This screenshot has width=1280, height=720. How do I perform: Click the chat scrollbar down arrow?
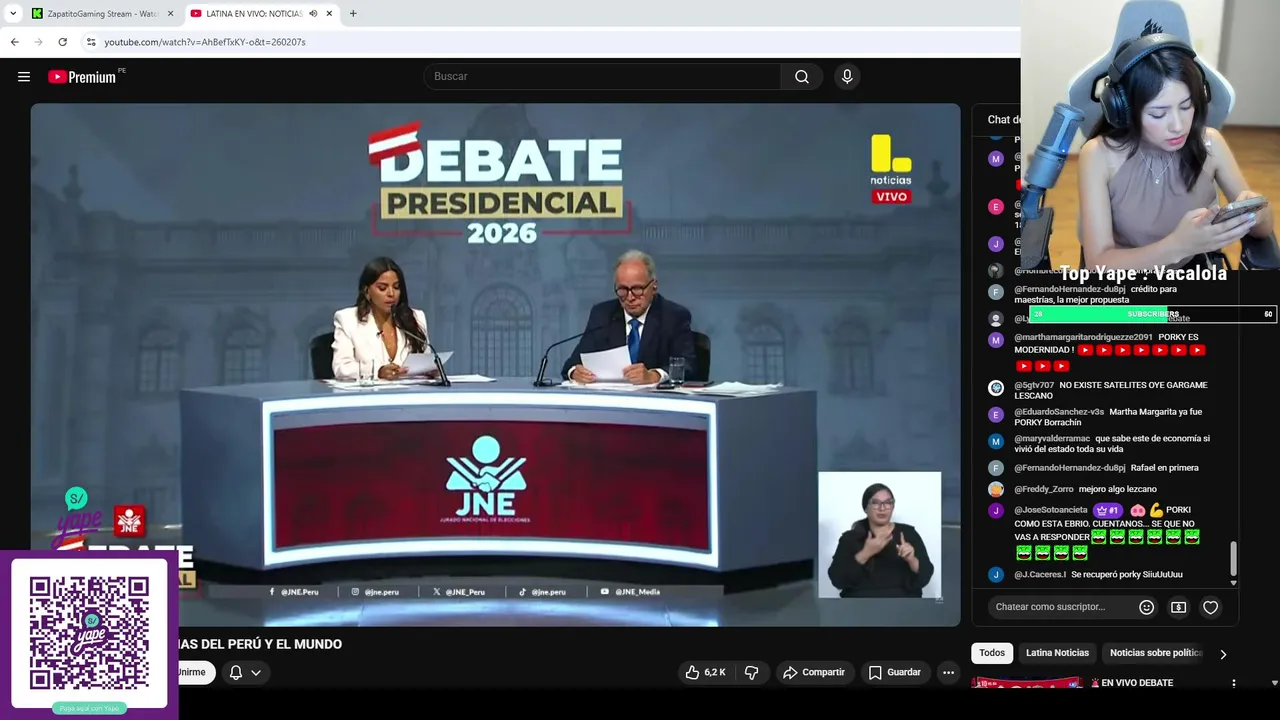click(x=1233, y=583)
